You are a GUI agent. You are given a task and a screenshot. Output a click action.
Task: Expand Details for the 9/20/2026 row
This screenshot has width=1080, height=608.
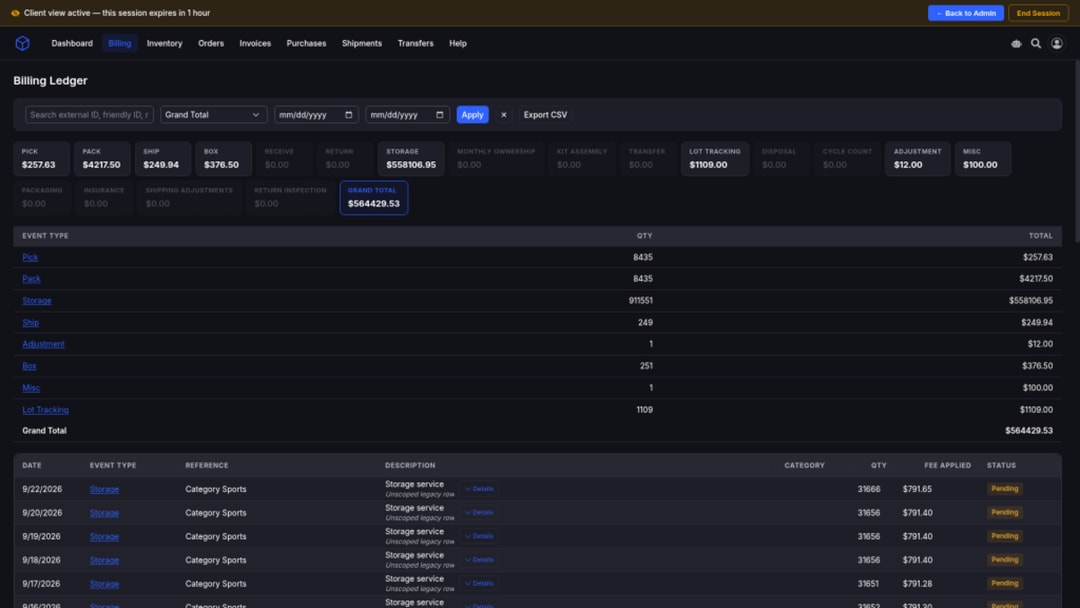pos(479,512)
